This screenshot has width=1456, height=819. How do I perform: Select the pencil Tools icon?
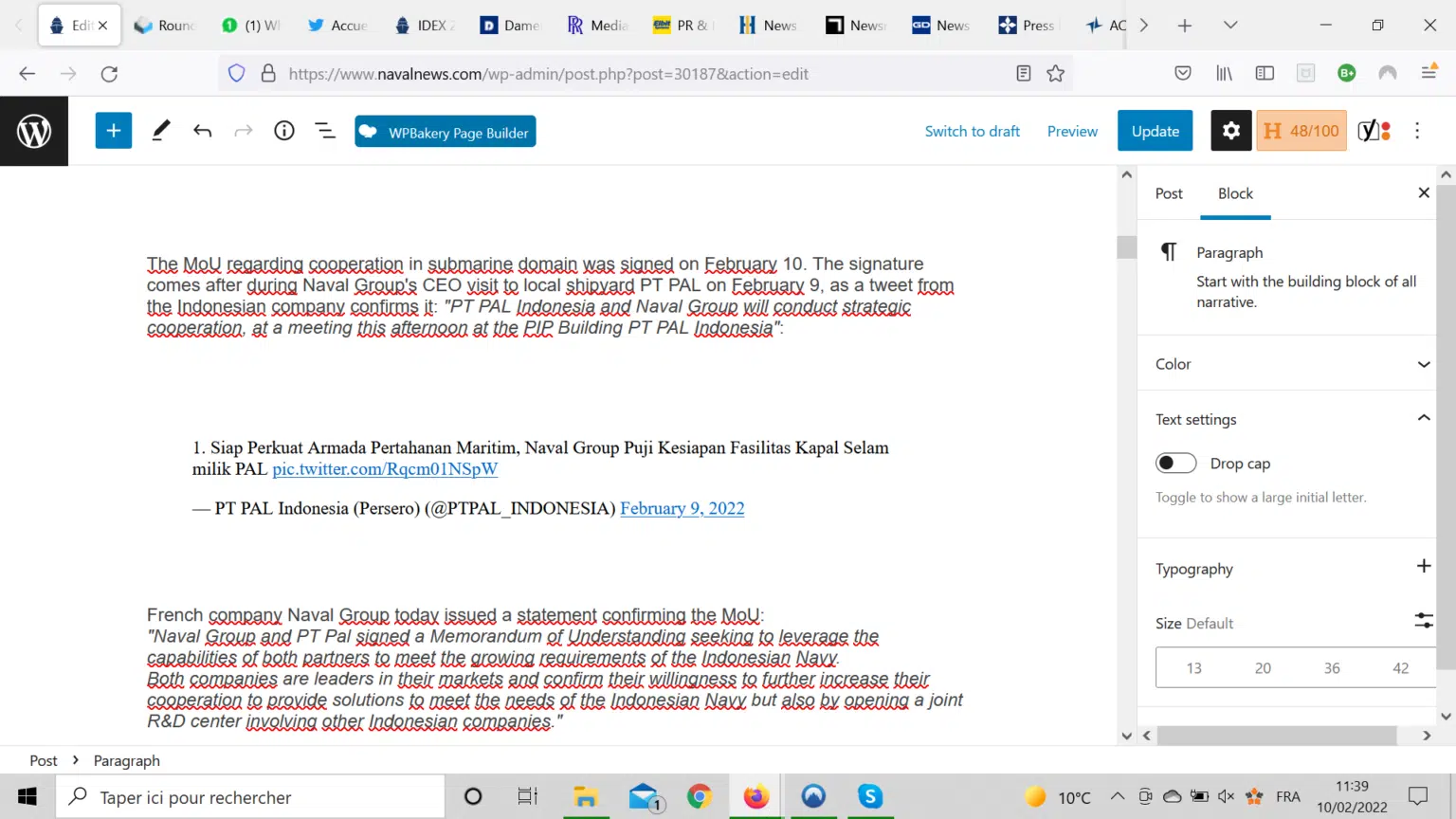pos(161,131)
